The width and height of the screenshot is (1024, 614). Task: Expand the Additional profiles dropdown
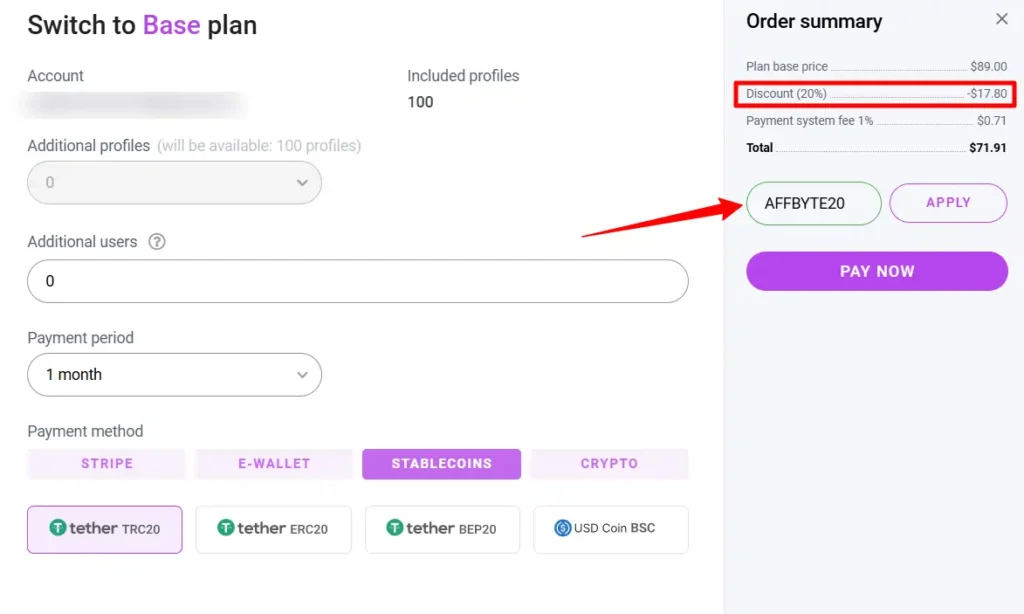[x=174, y=183]
